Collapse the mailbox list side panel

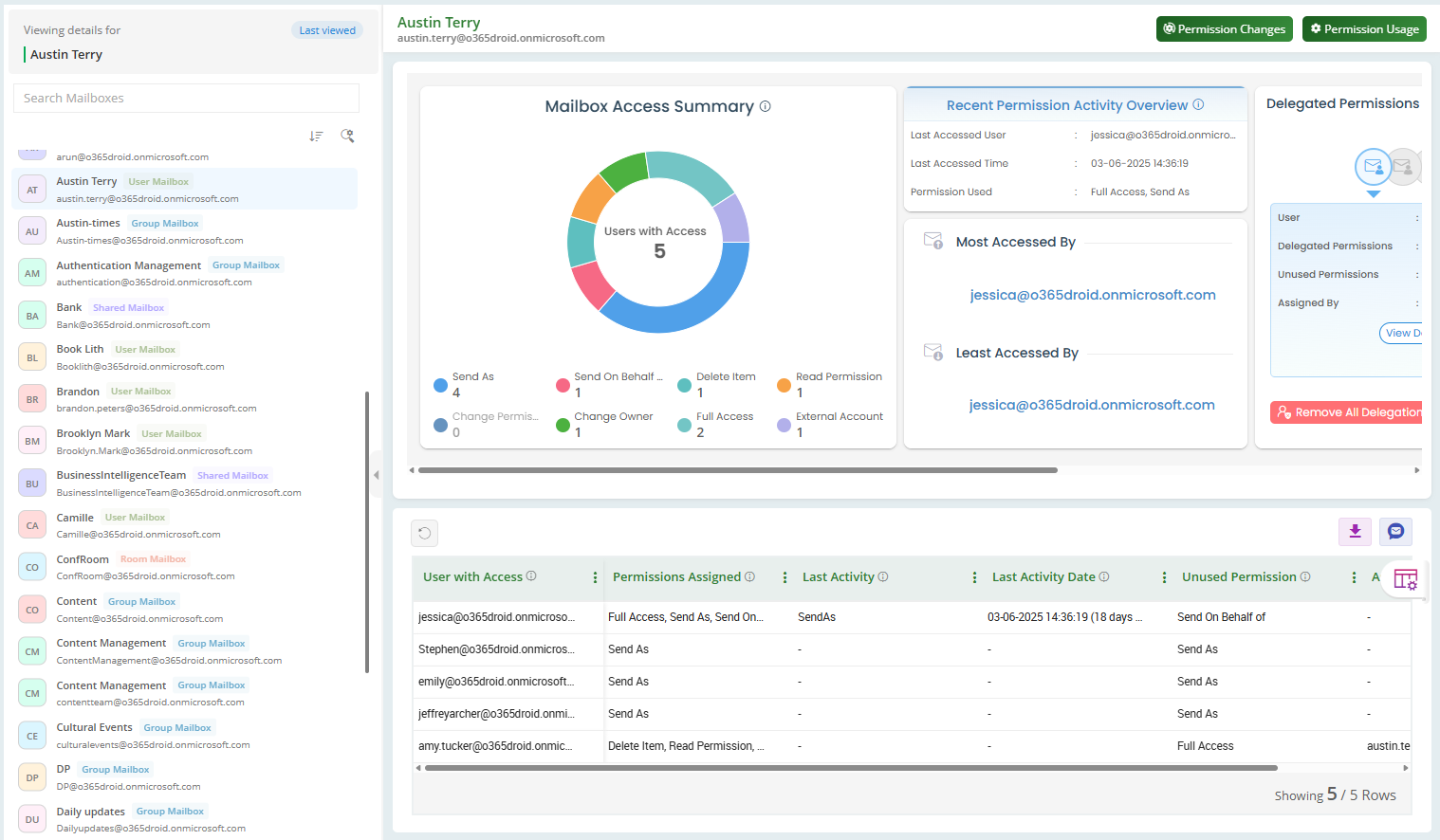pyautogui.click(x=376, y=475)
